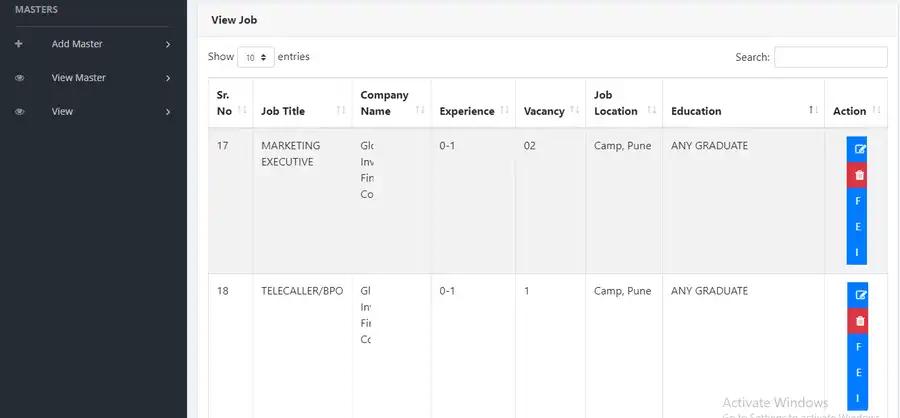This screenshot has width=900, height=418.
Task: Open the show entries count dropdown
Action: point(255,58)
